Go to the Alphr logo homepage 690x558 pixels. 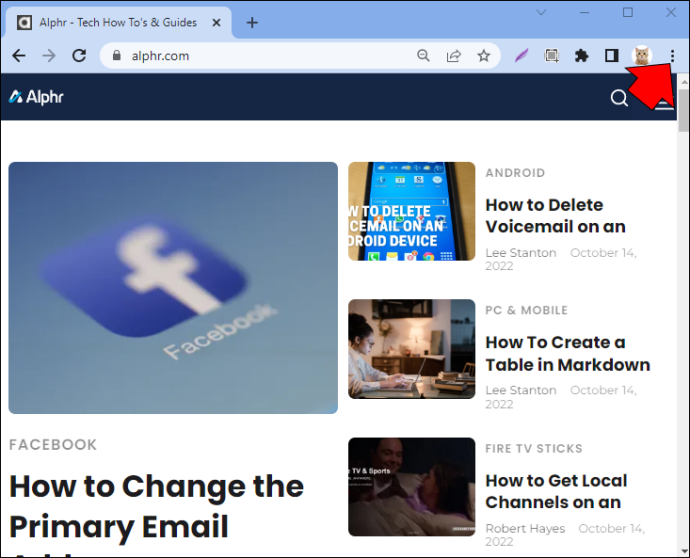[x=36, y=97]
